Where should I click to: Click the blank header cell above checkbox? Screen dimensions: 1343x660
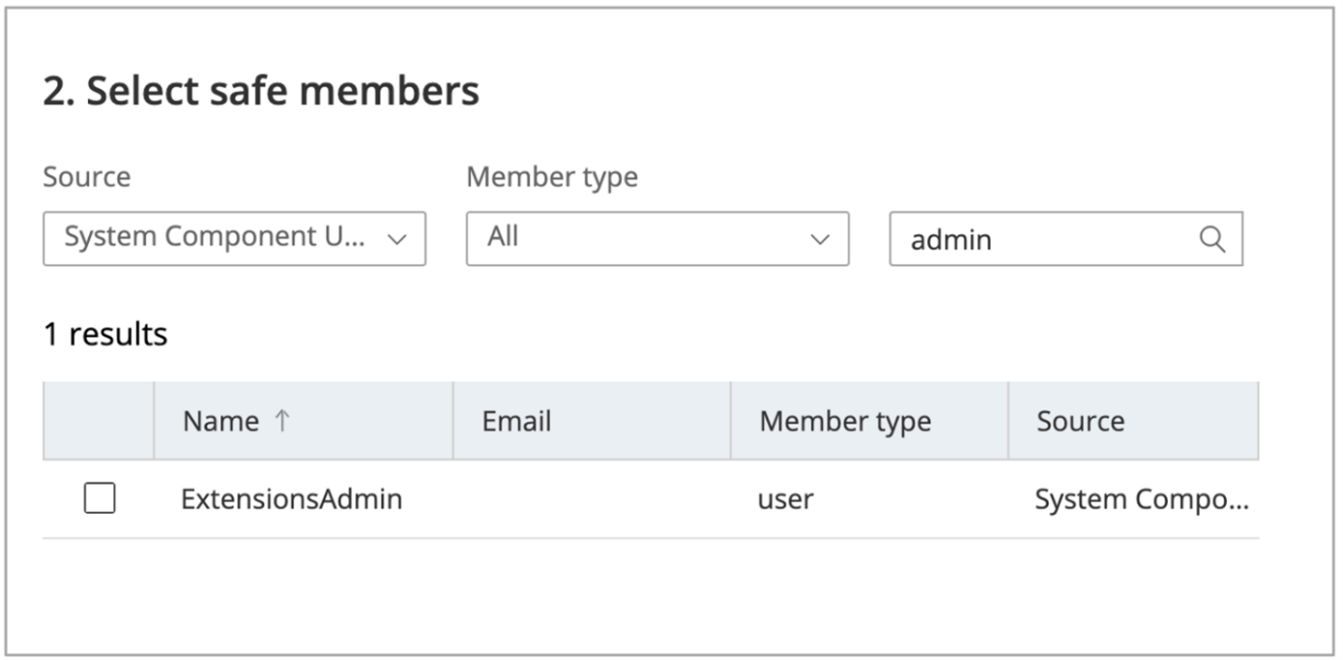pyautogui.click(x=98, y=421)
